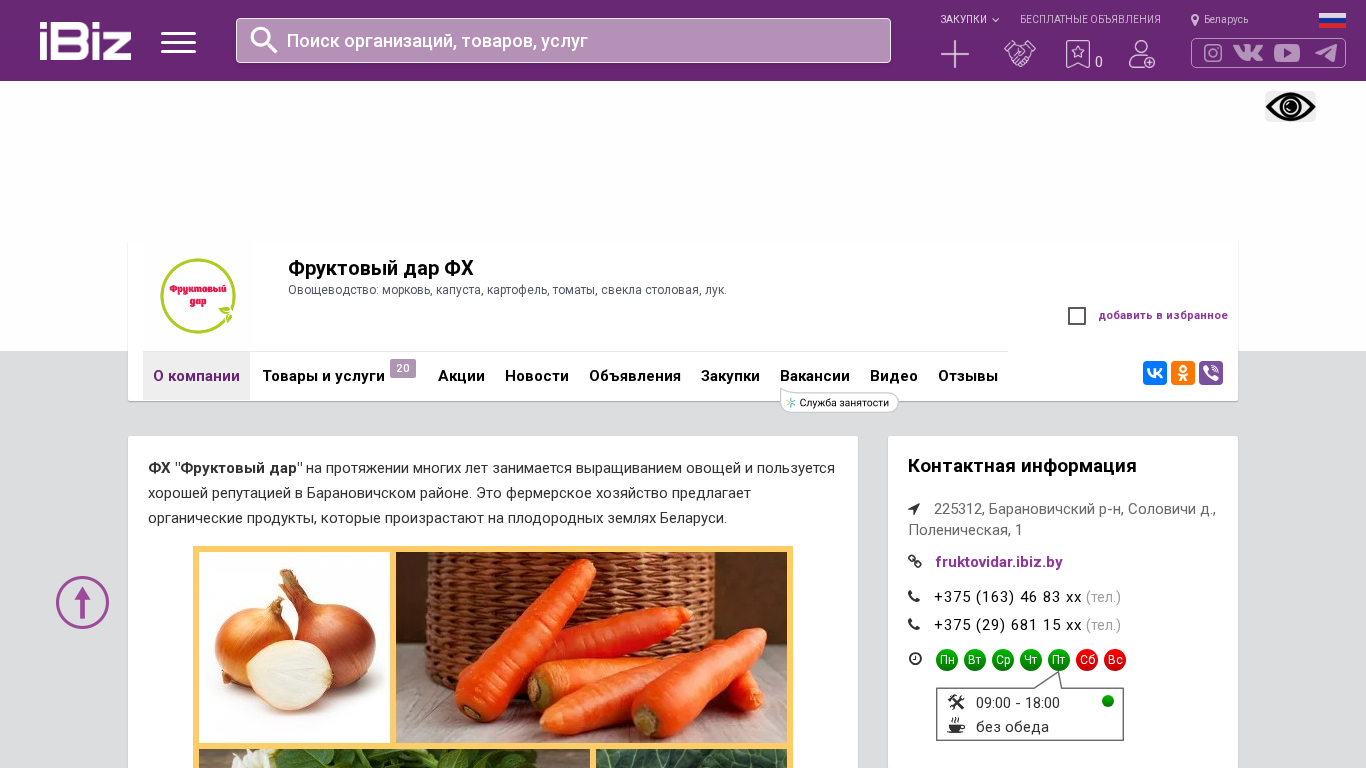Click the plus add icon in header
This screenshot has width=1366, height=768.
[x=955, y=54]
